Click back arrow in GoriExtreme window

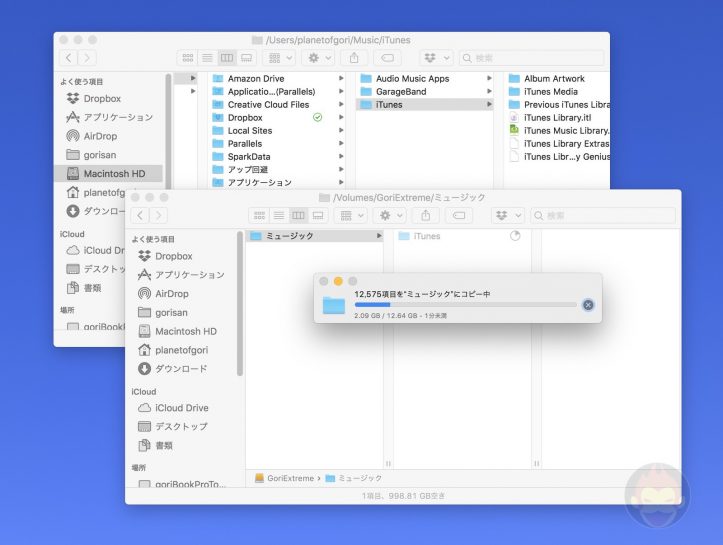point(140,215)
